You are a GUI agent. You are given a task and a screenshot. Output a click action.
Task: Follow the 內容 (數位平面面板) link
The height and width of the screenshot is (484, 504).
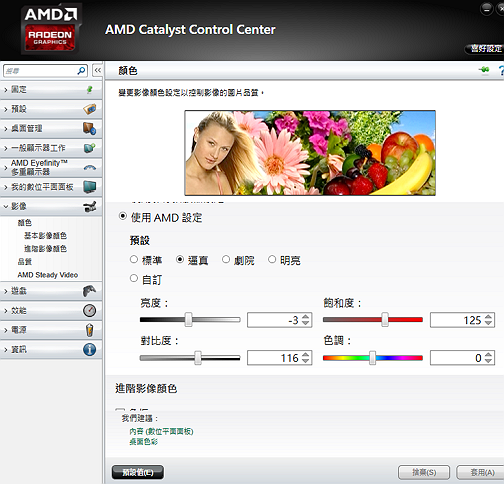click(x=161, y=431)
